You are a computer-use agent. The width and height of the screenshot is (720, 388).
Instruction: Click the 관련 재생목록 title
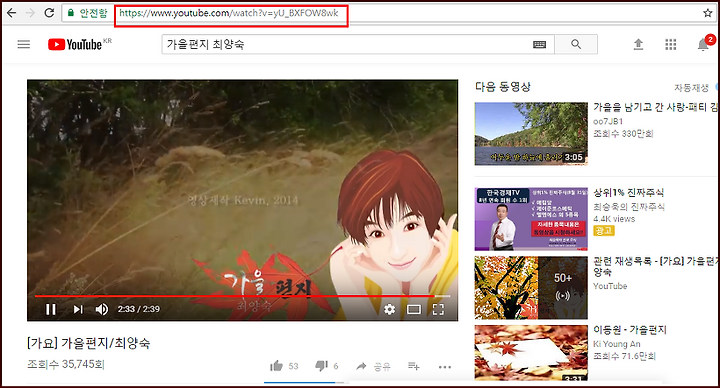tap(656, 266)
